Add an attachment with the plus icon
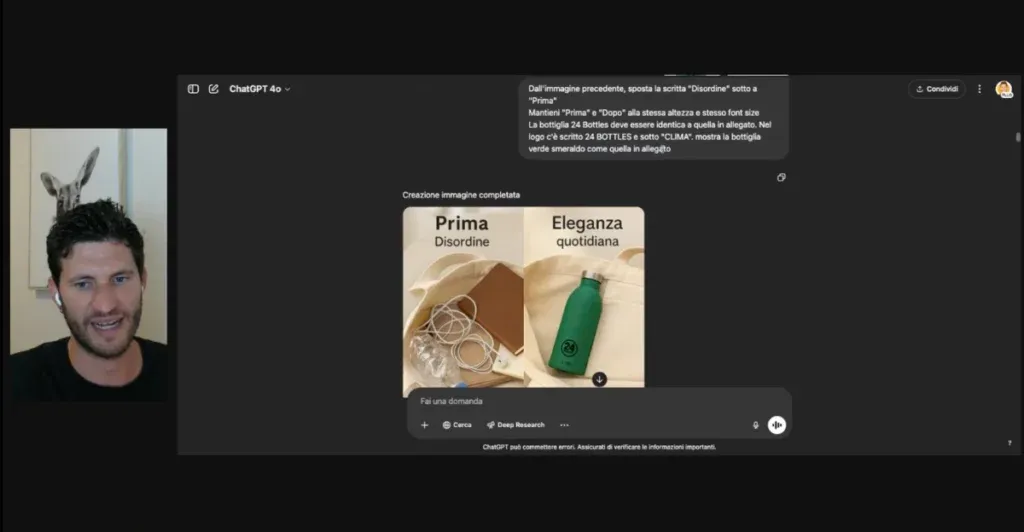This screenshot has height=532, width=1024. [424, 425]
